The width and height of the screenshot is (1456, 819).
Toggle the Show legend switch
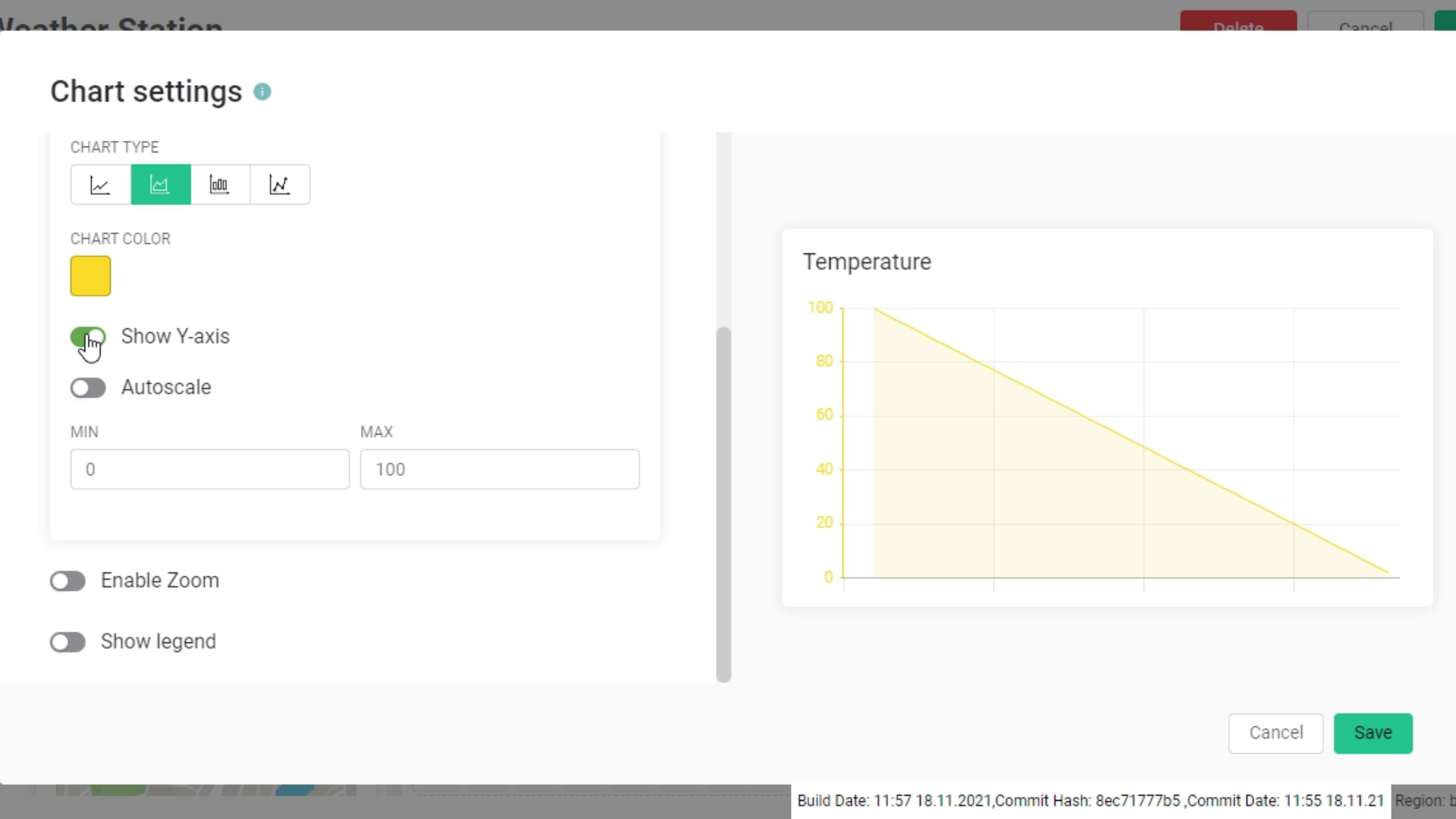(67, 641)
